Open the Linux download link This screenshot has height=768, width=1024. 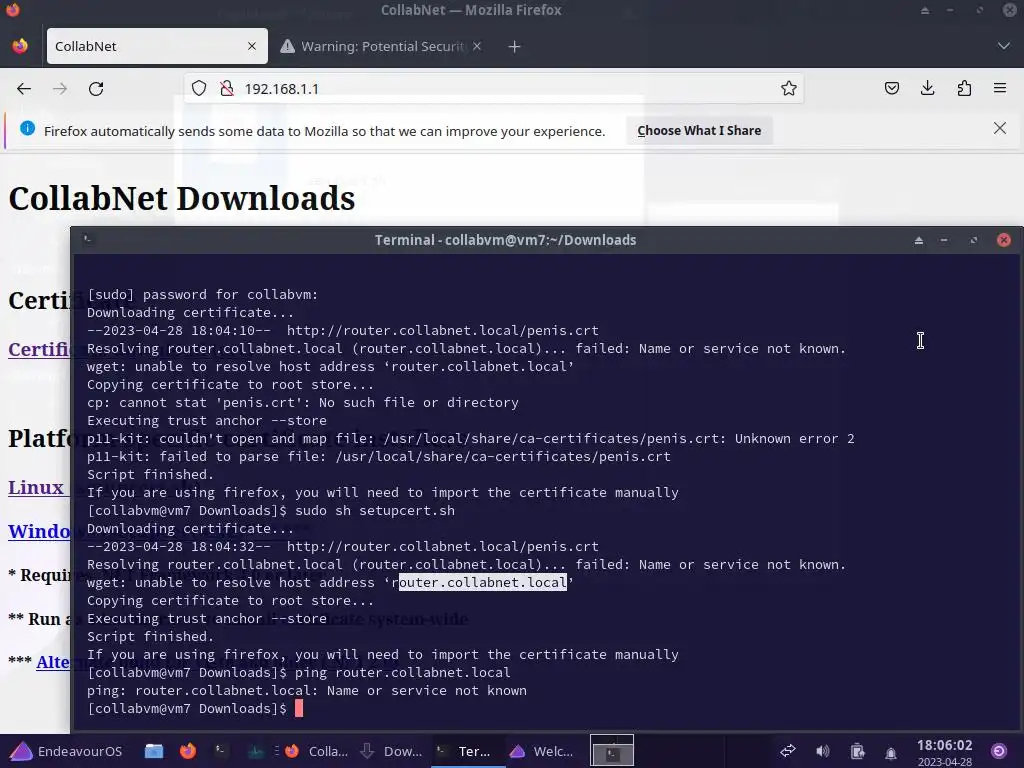pos(36,488)
